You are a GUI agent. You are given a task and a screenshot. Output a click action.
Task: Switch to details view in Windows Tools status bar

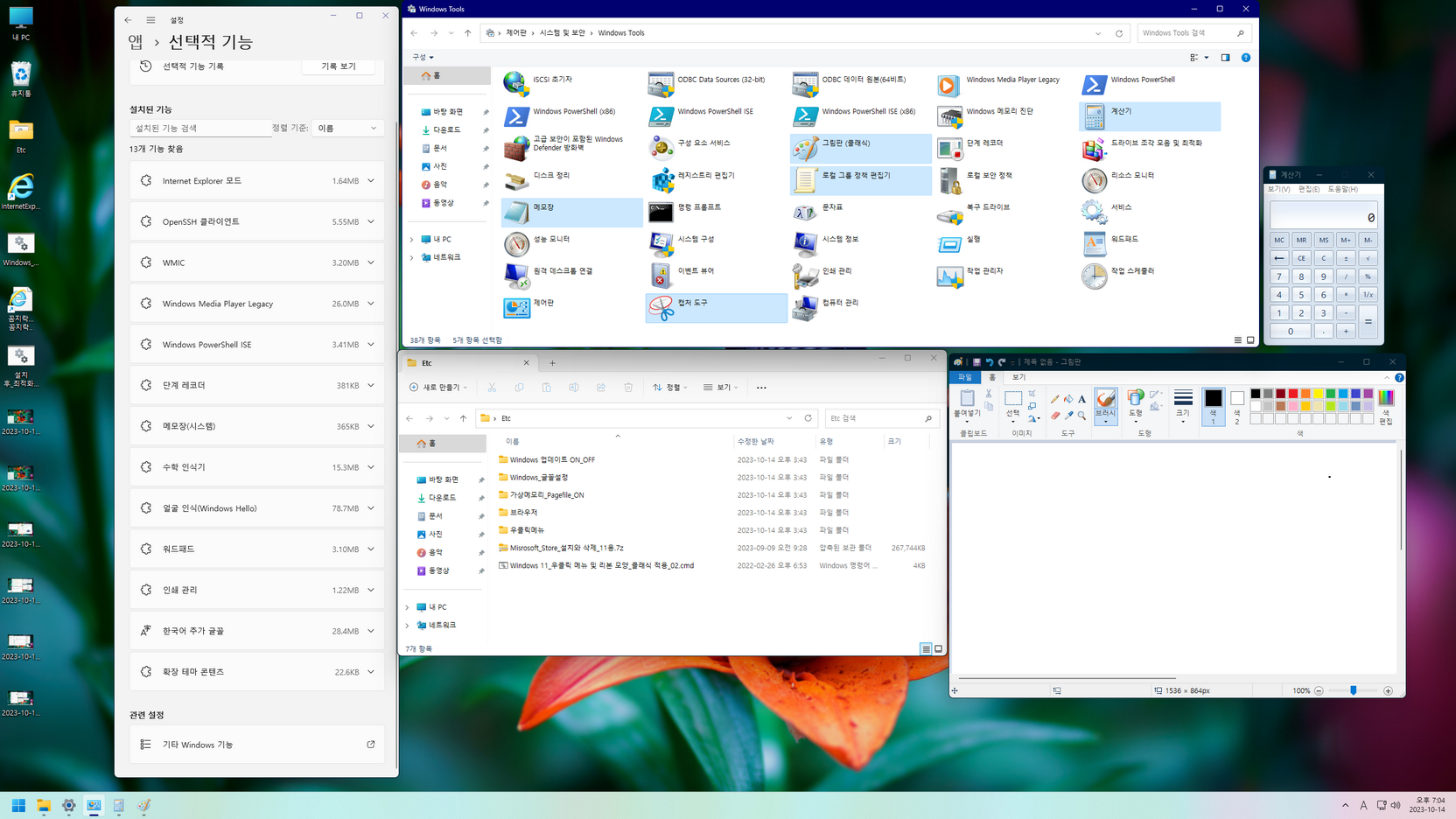click(x=1237, y=340)
